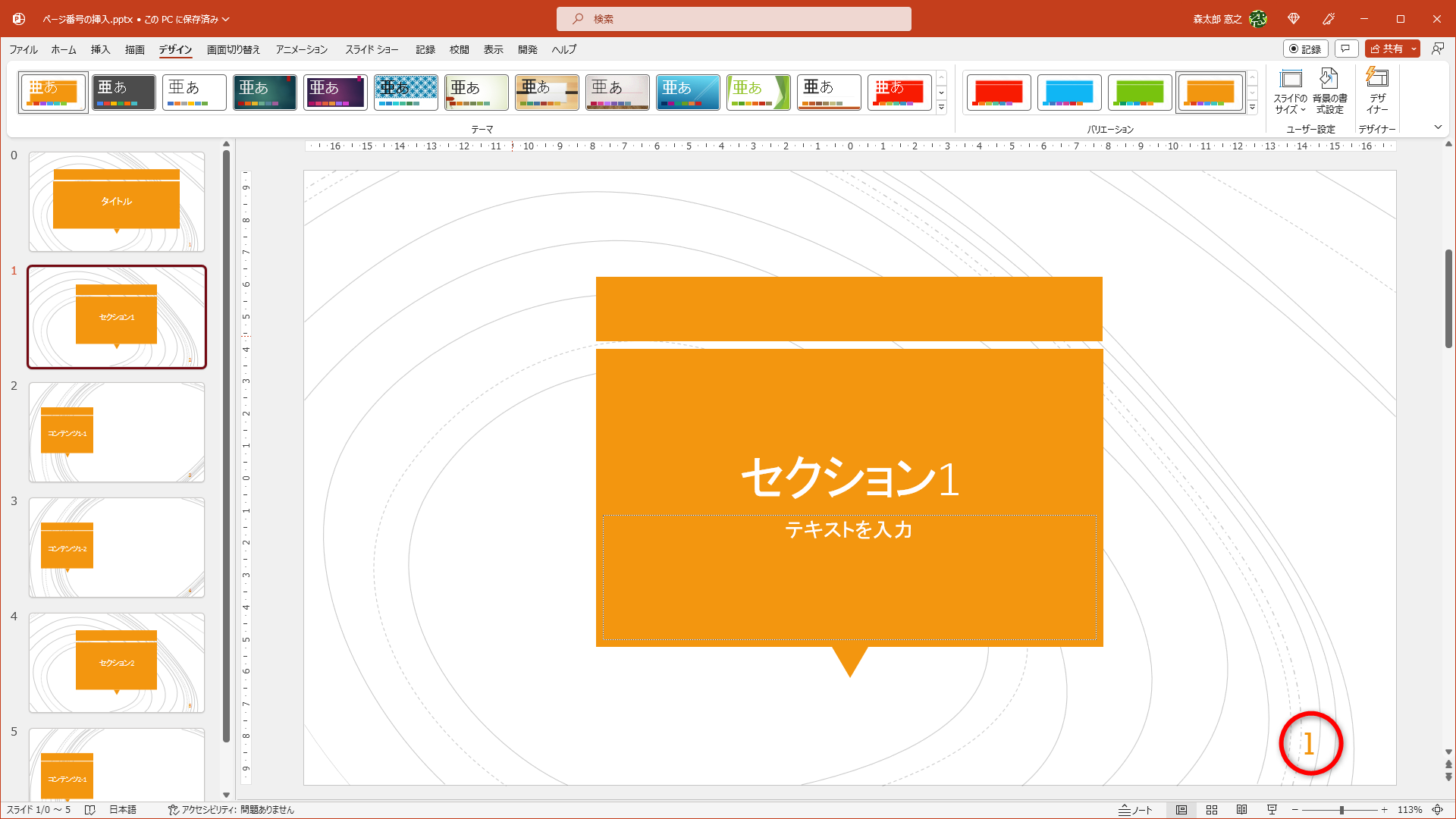Select slide 4 セクション2 thumbnail

click(117, 662)
